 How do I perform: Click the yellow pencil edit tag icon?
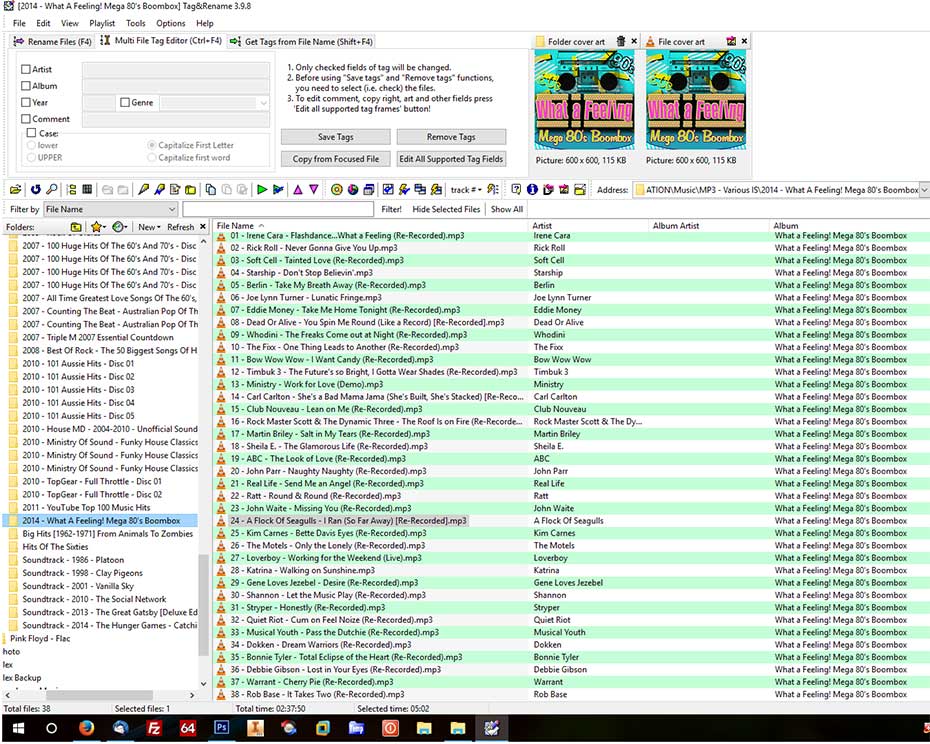pos(144,189)
